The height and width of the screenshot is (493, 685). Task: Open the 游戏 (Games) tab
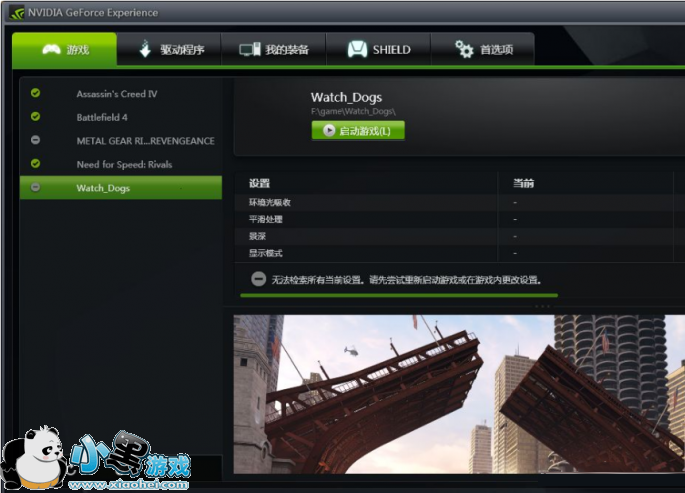click(64, 49)
